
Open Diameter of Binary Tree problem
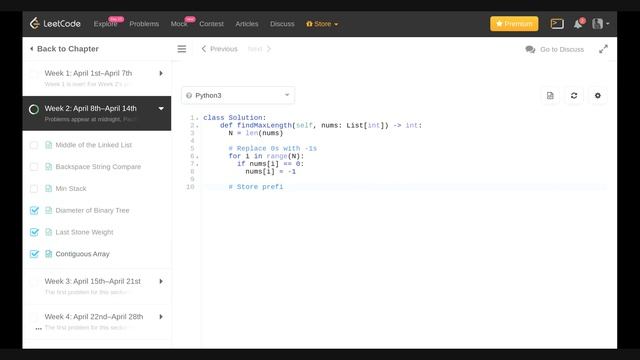(92, 210)
